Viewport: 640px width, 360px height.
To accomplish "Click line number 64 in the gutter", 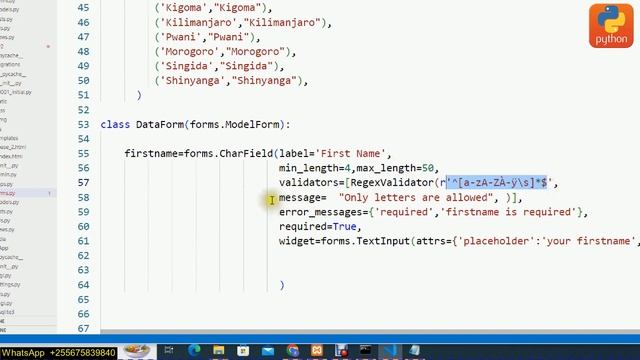I will (83, 284).
